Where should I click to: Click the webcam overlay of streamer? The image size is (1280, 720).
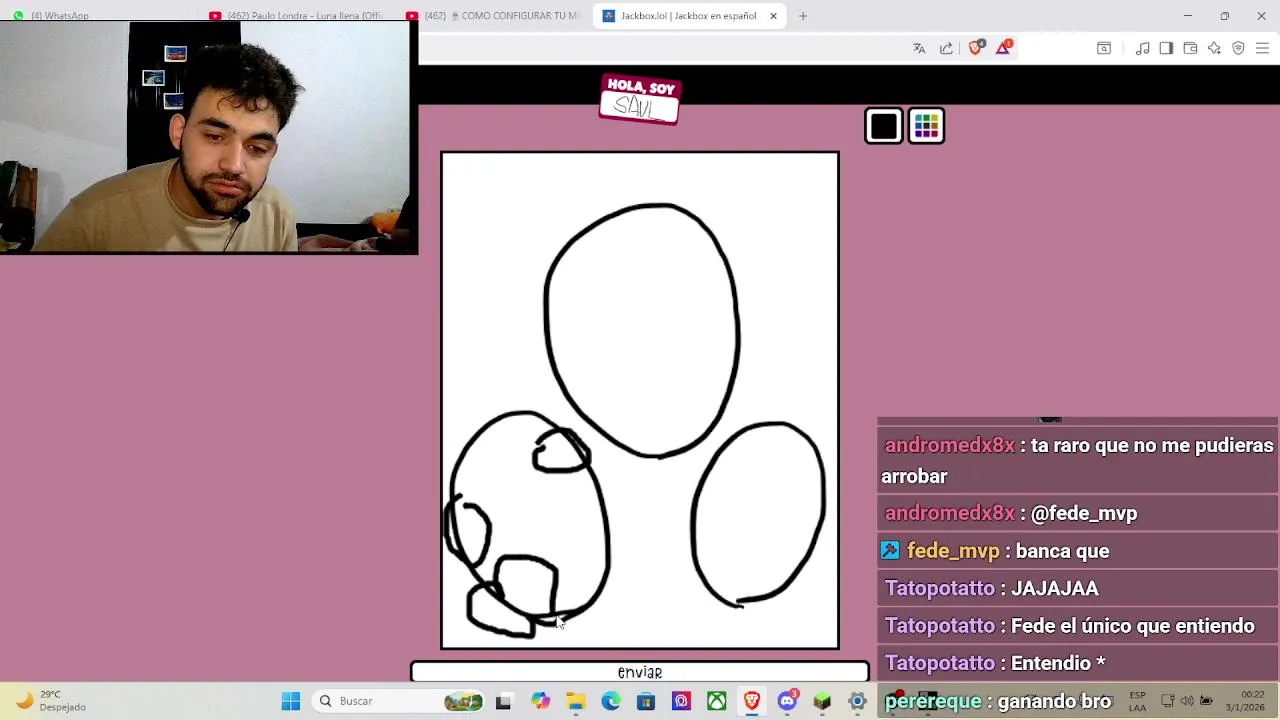click(209, 138)
